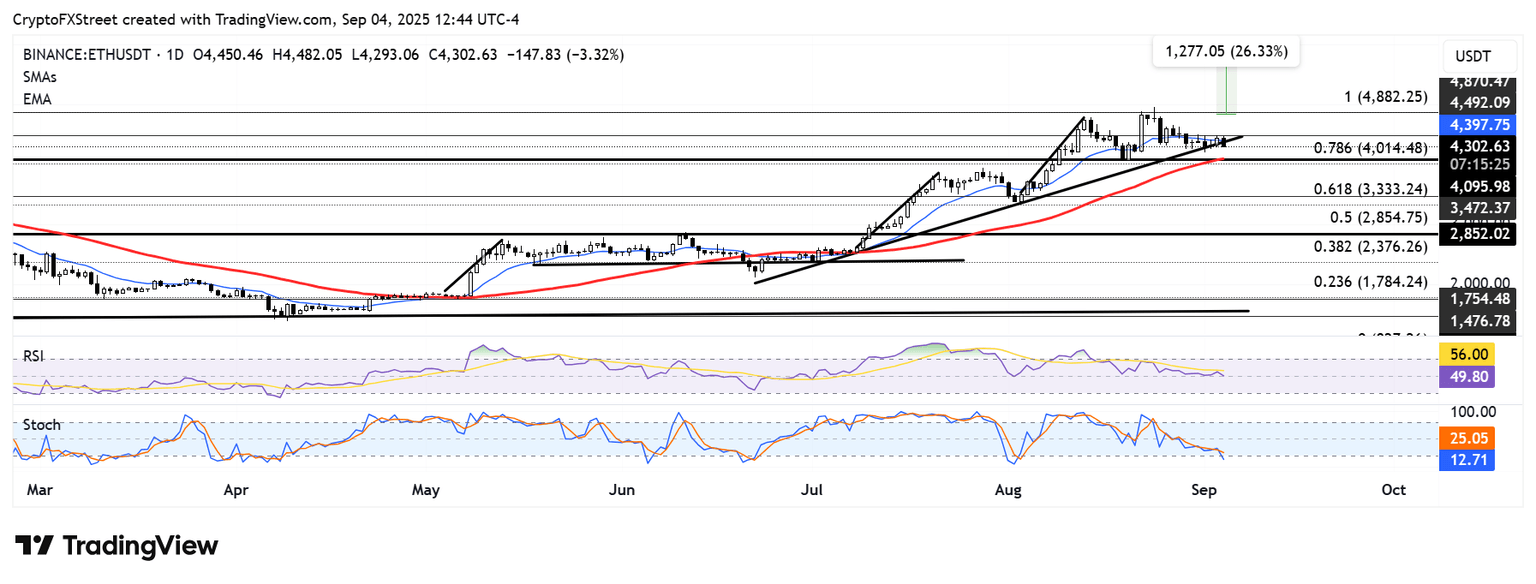This screenshot has height=584, width=1536.
Task: Click the blue 12.71 Stoch value tag
Action: pyautogui.click(x=1476, y=461)
